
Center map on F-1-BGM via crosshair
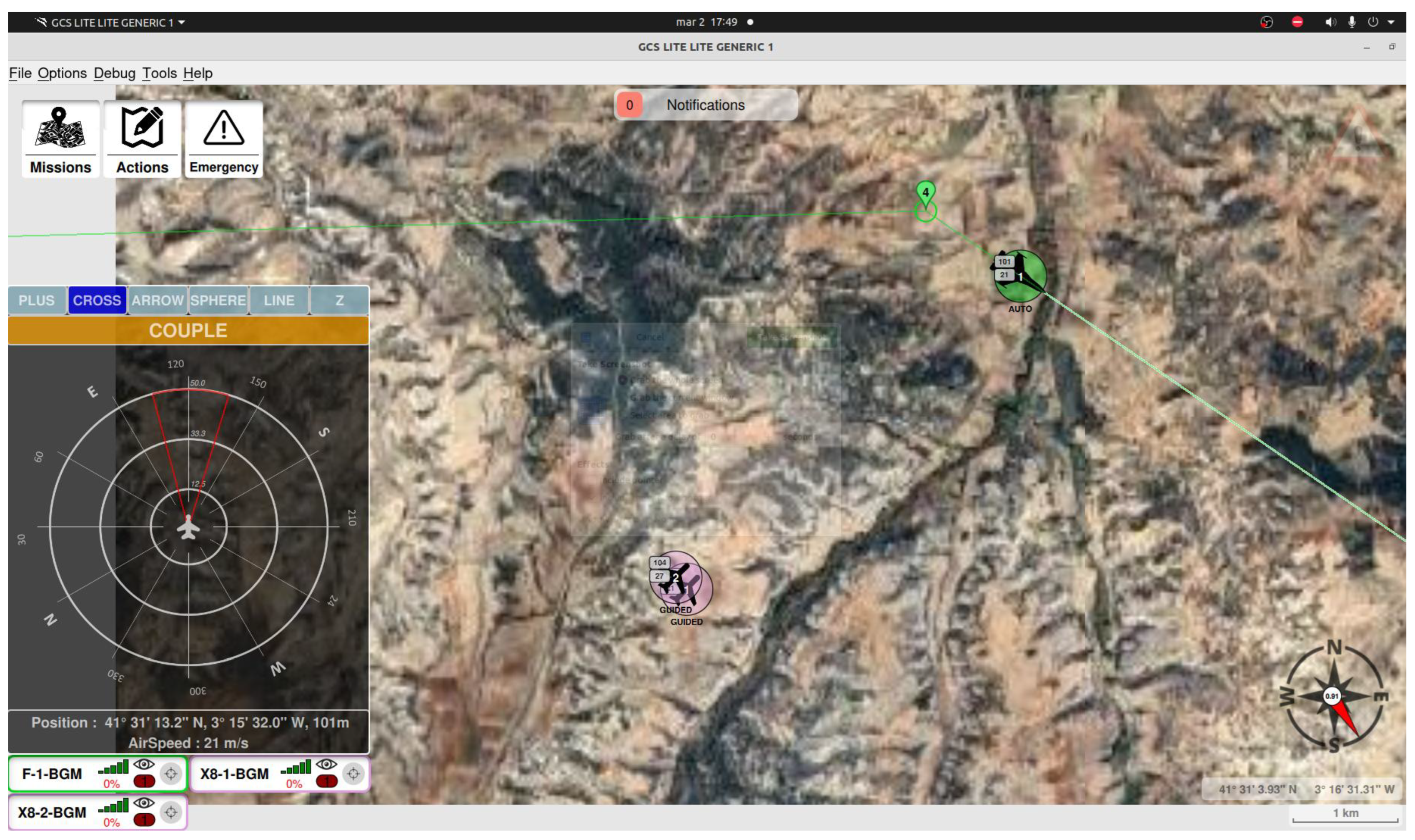[170, 773]
